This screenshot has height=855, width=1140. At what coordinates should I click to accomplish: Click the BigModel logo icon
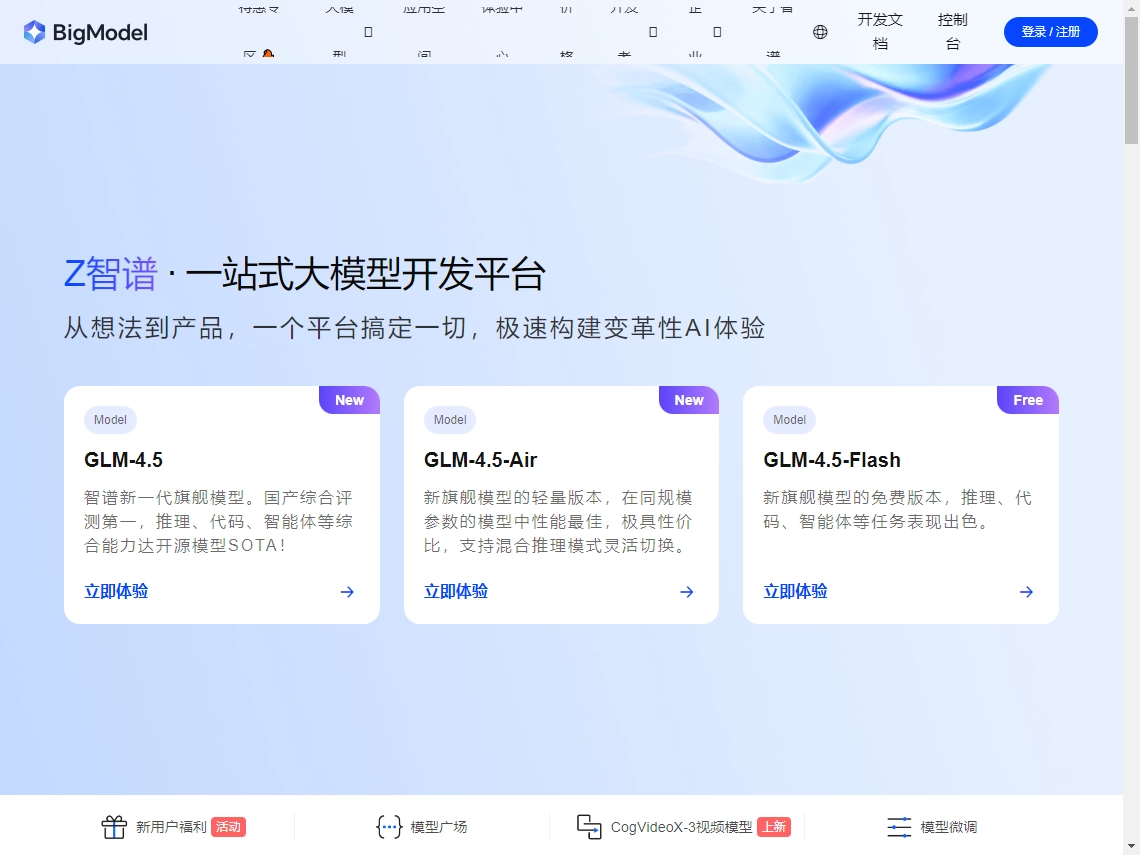pos(35,32)
